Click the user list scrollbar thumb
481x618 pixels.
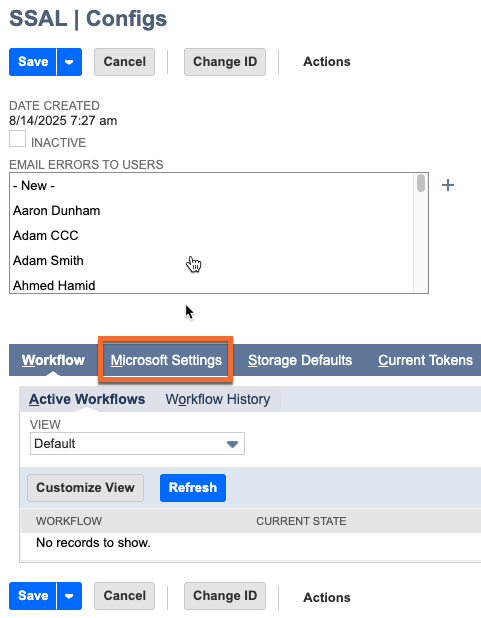click(x=421, y=183)
